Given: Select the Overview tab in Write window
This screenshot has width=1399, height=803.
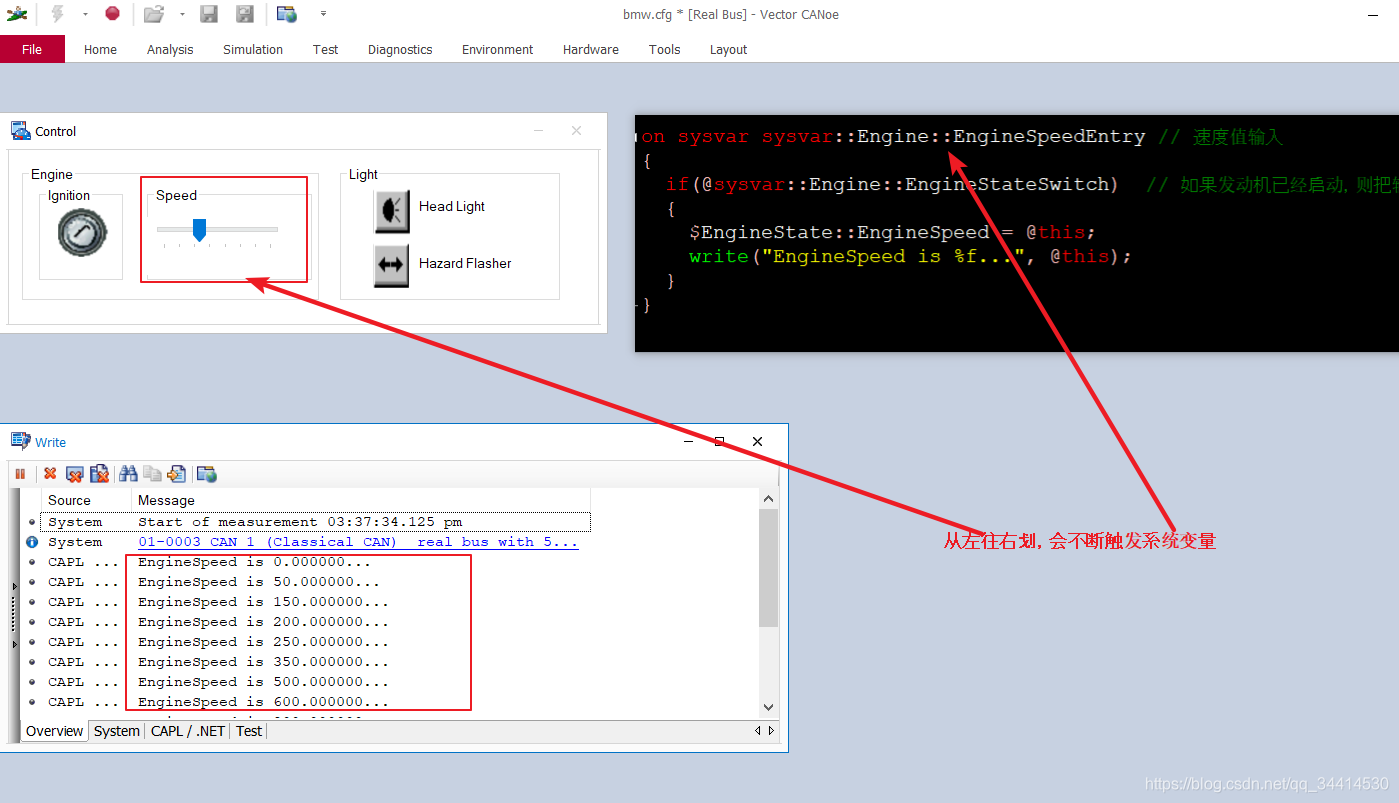Looking at the screenshot, I should (54, 731).
